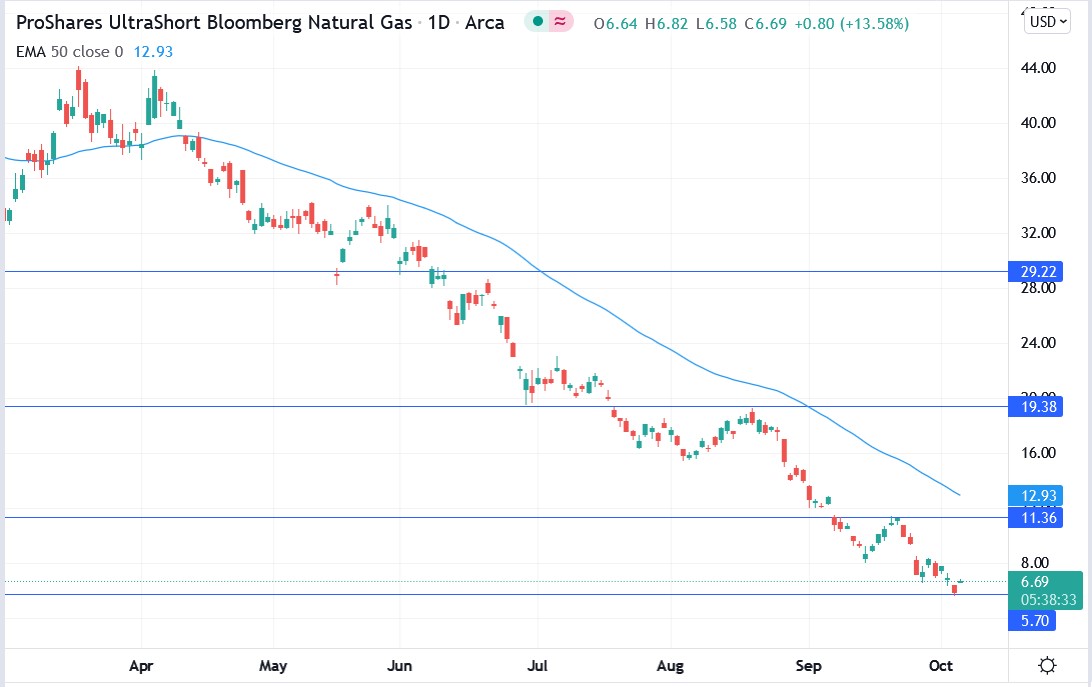This screenshot has width=1092, height=687.
Task: Click the 24.00 price scale value
Action: pyautogui.click(x=1038, y=343)
